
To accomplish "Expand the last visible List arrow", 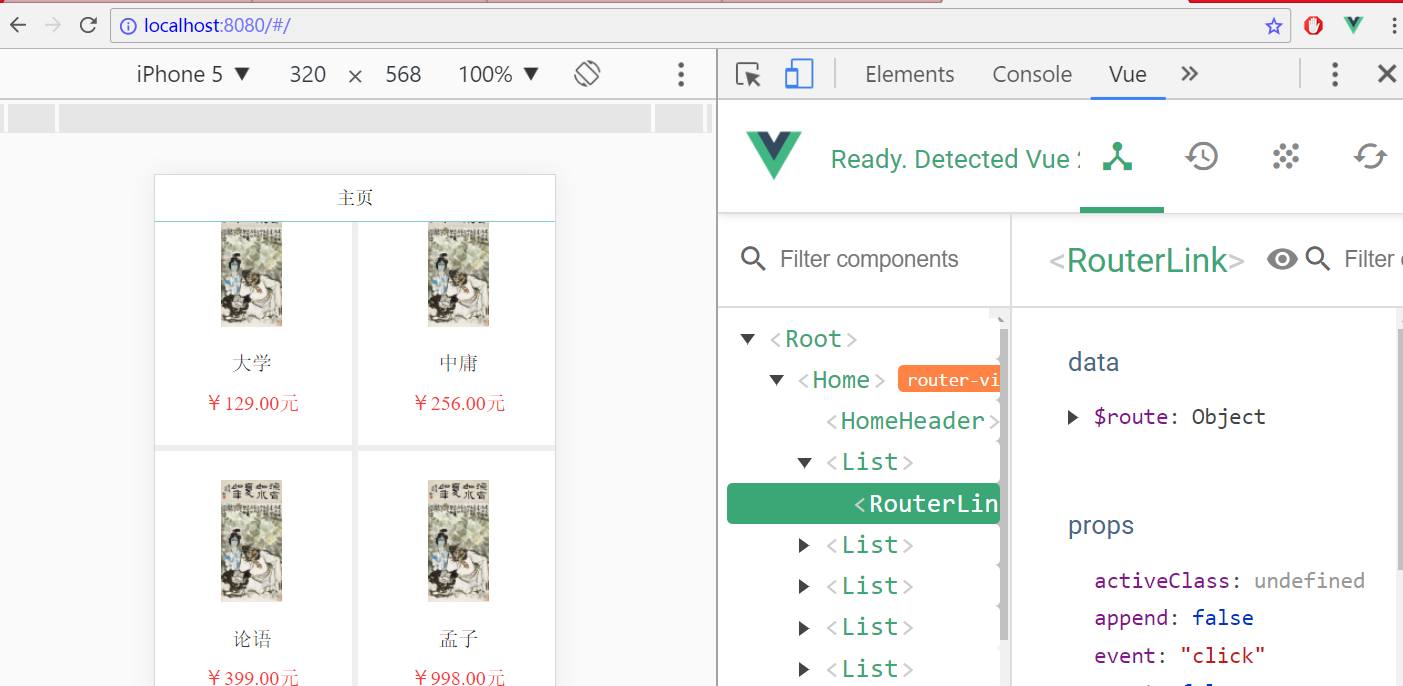I will click(804, 668).
